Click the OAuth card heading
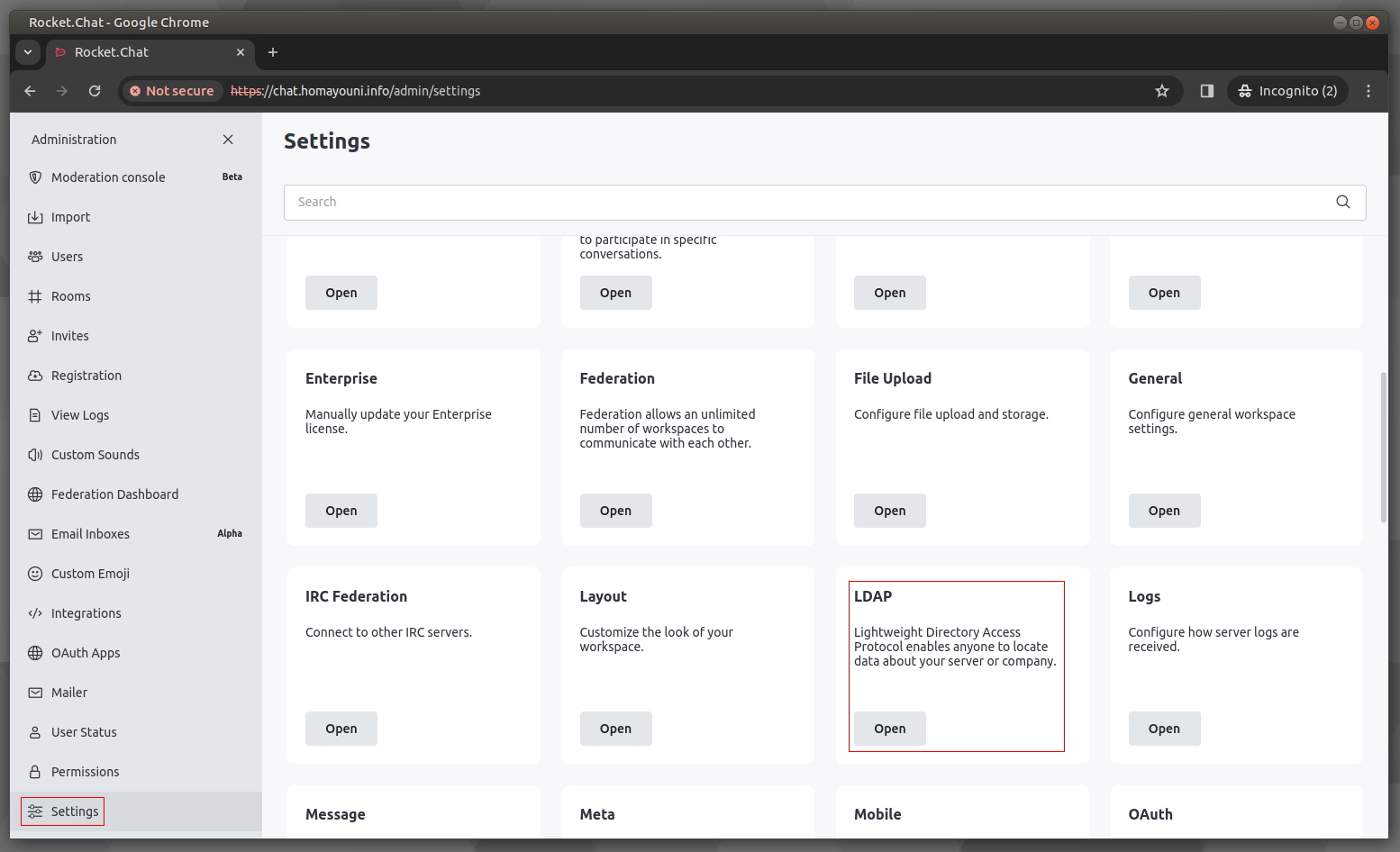The image size is (1400, 852). [1150, 814]
